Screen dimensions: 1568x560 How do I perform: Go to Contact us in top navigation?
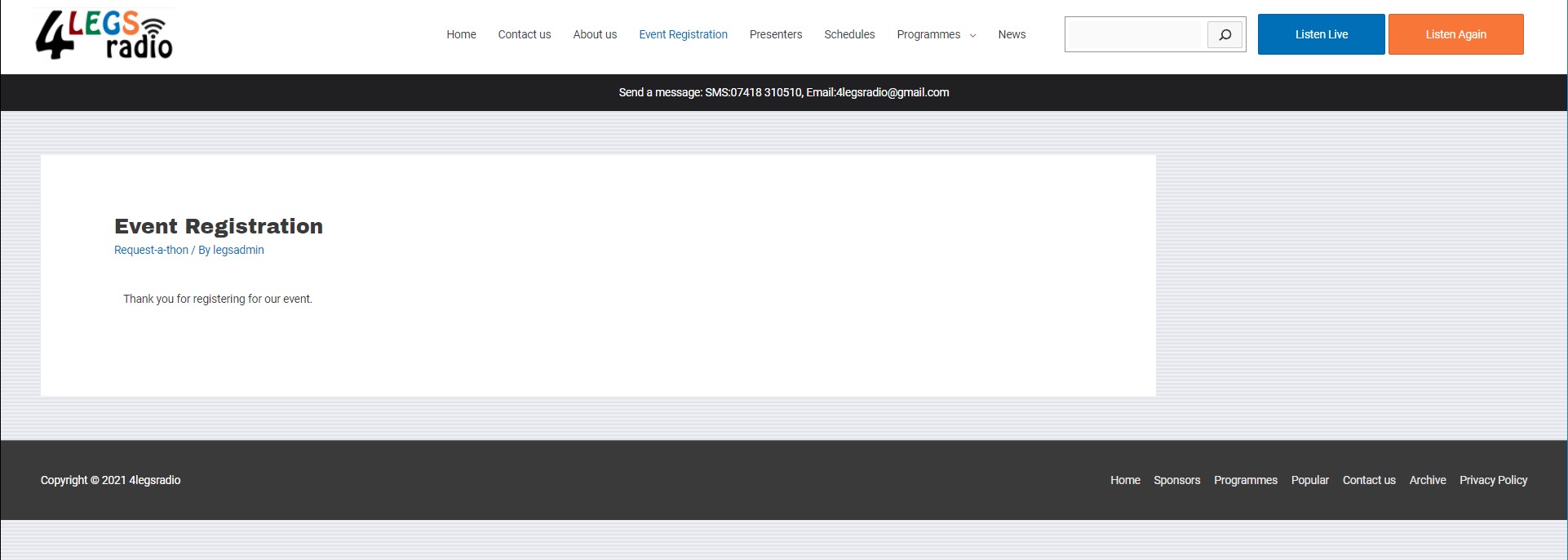tap(524, 34)
